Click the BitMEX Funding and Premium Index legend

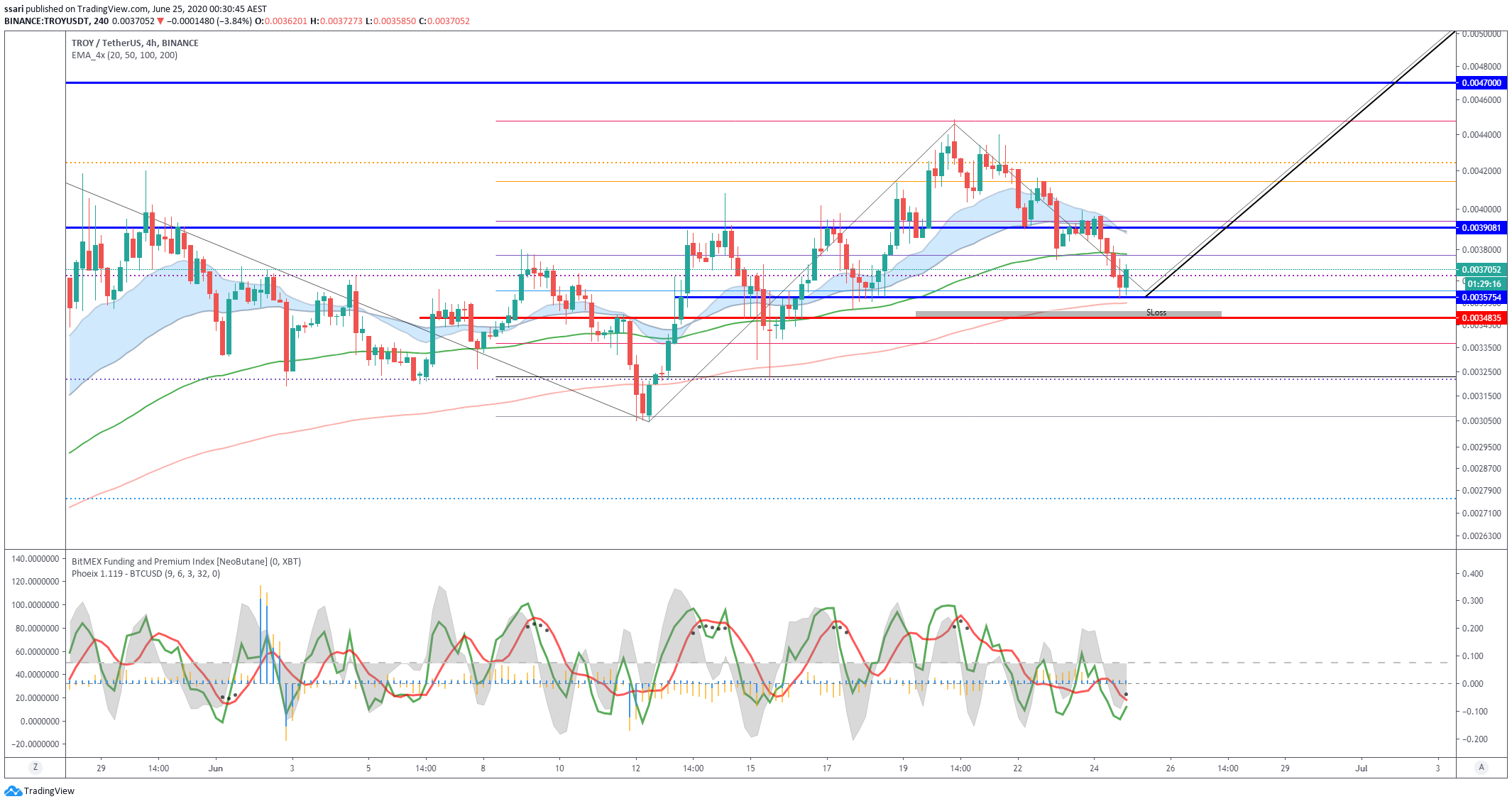[x=186, y=562]
